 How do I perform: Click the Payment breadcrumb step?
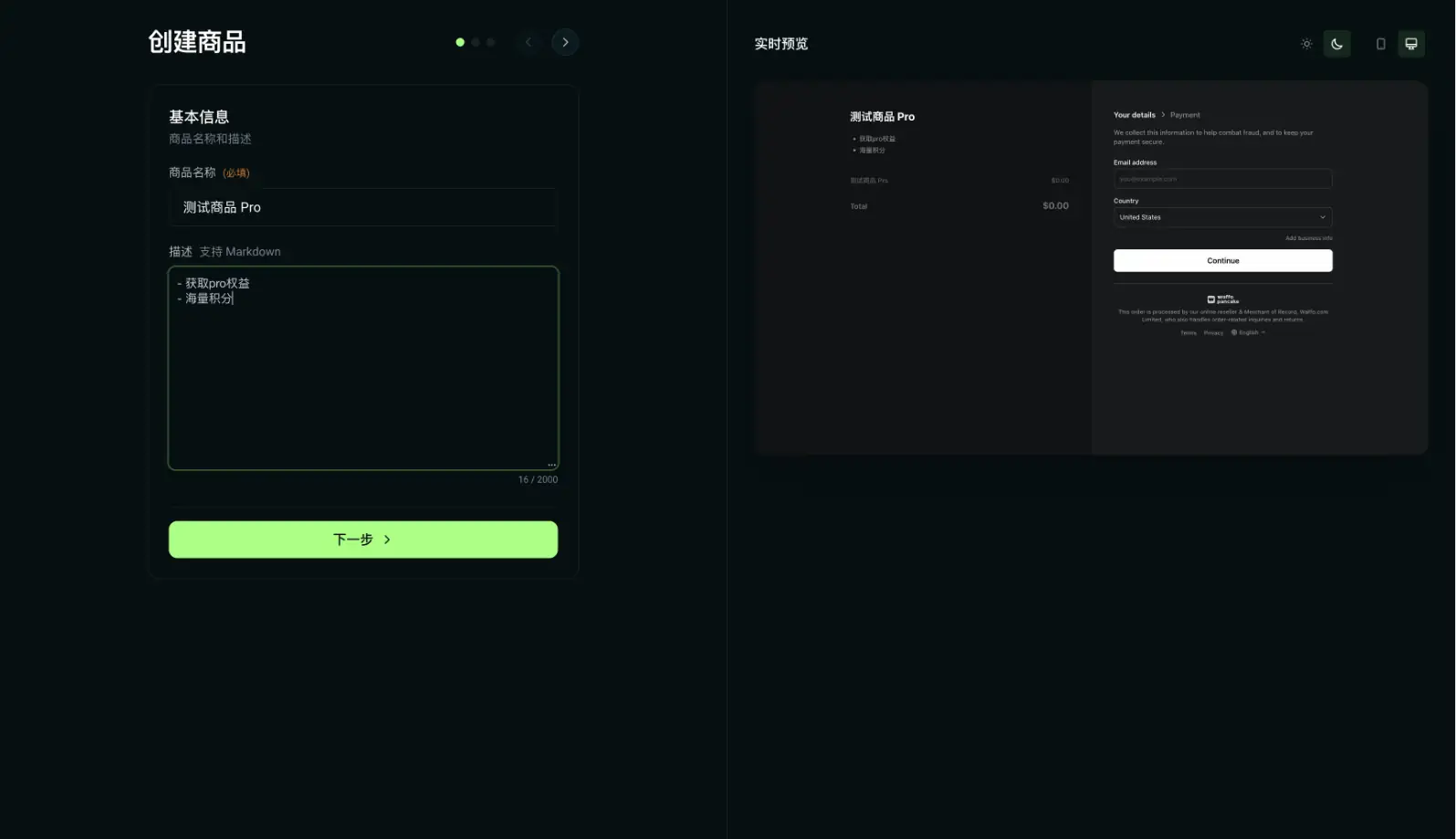point(1185,115)
